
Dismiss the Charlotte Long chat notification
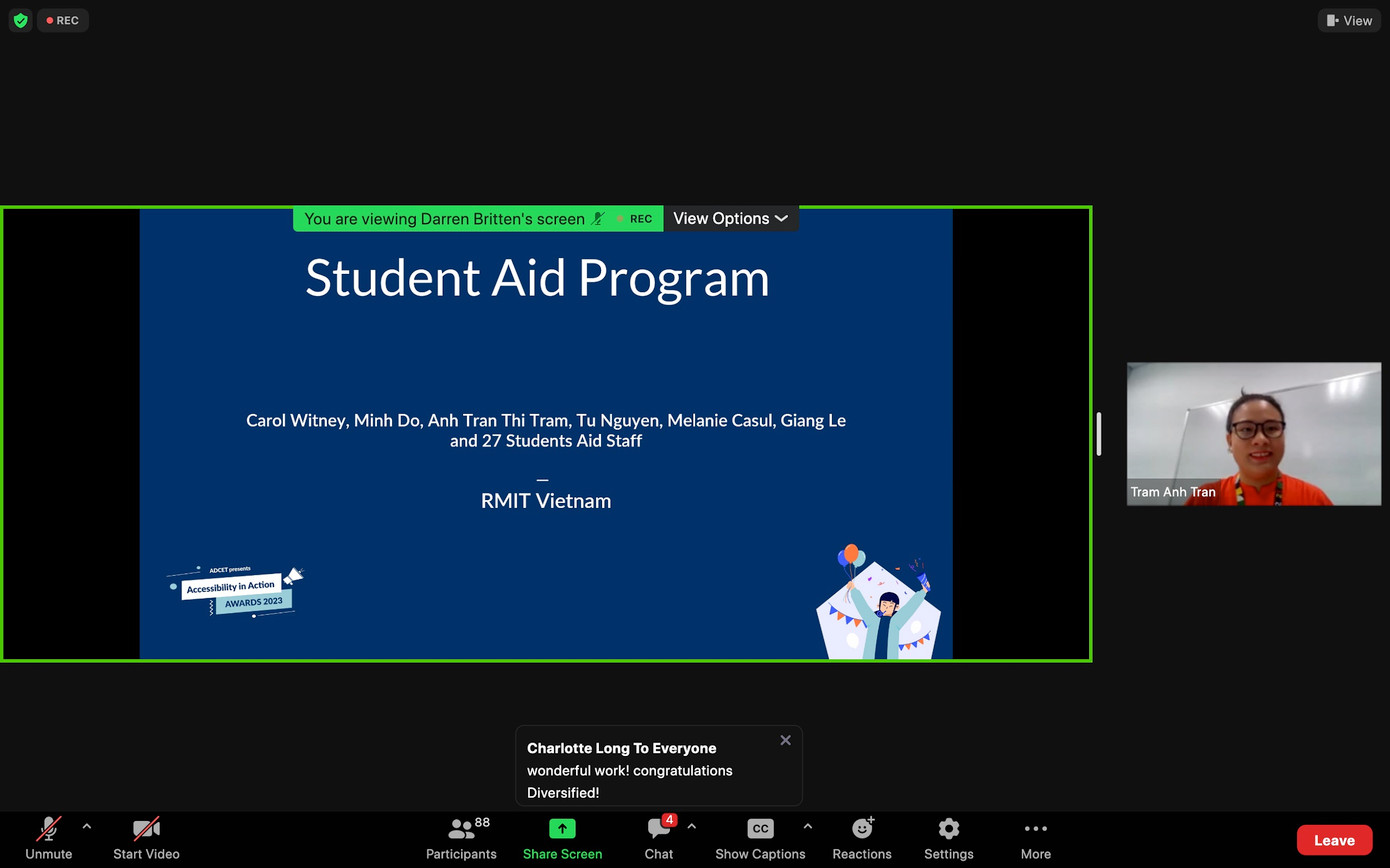click(x=785, y=740)
